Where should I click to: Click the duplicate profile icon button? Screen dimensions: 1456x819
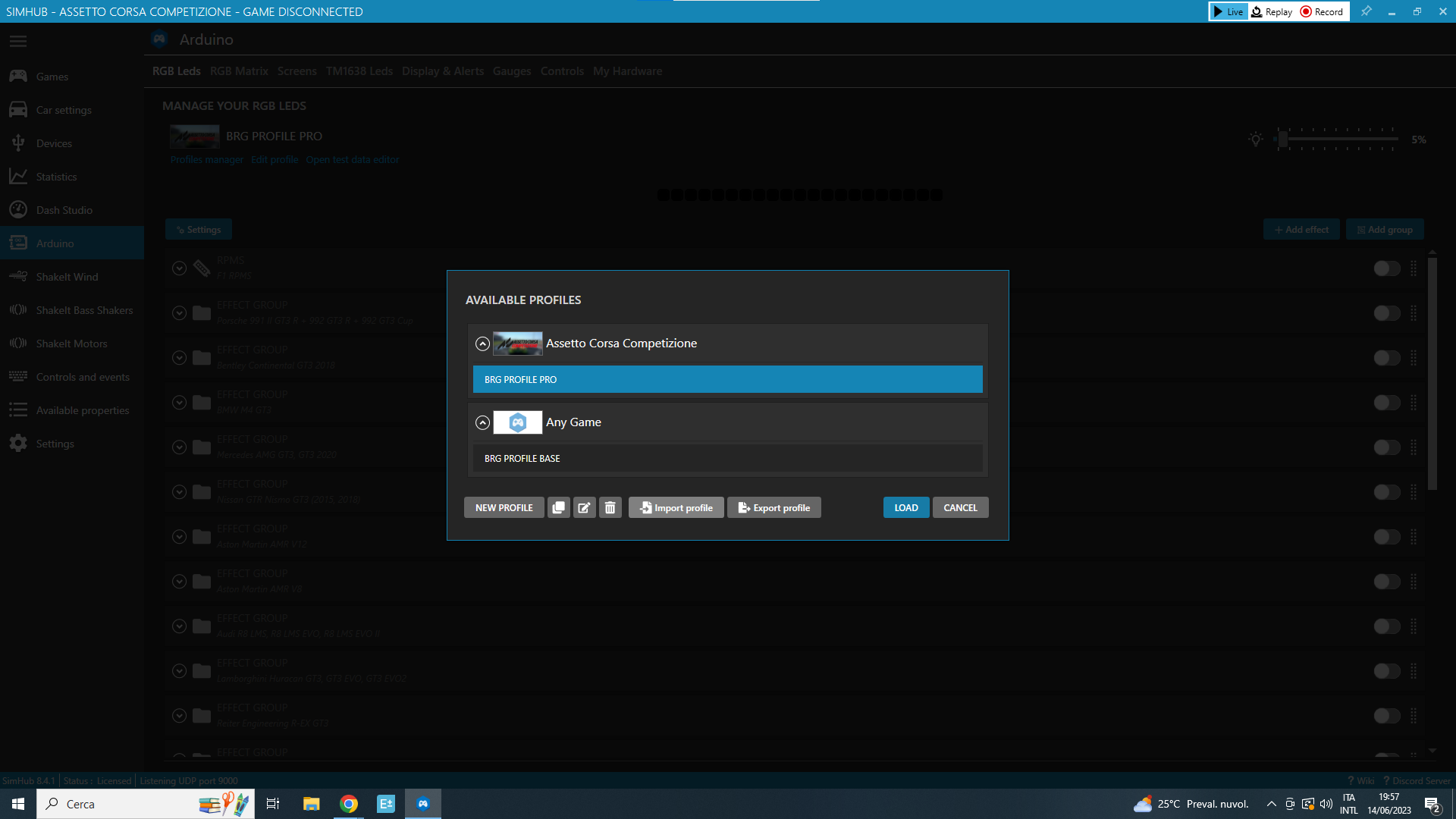point(558,507)
